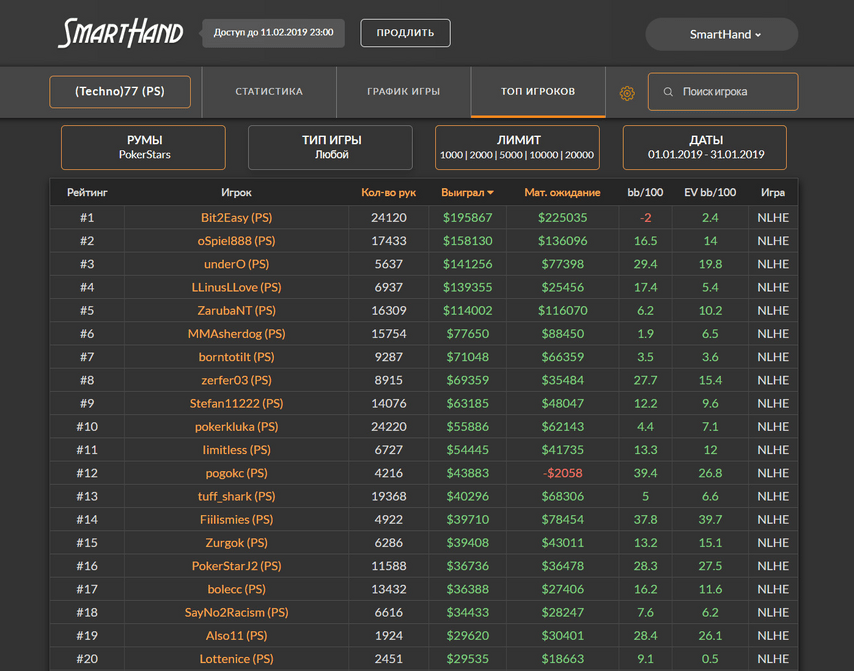This screenshot has height=671, width=854.
Task: Open player limitless (PS)
Action: click(x=236, y=450)
